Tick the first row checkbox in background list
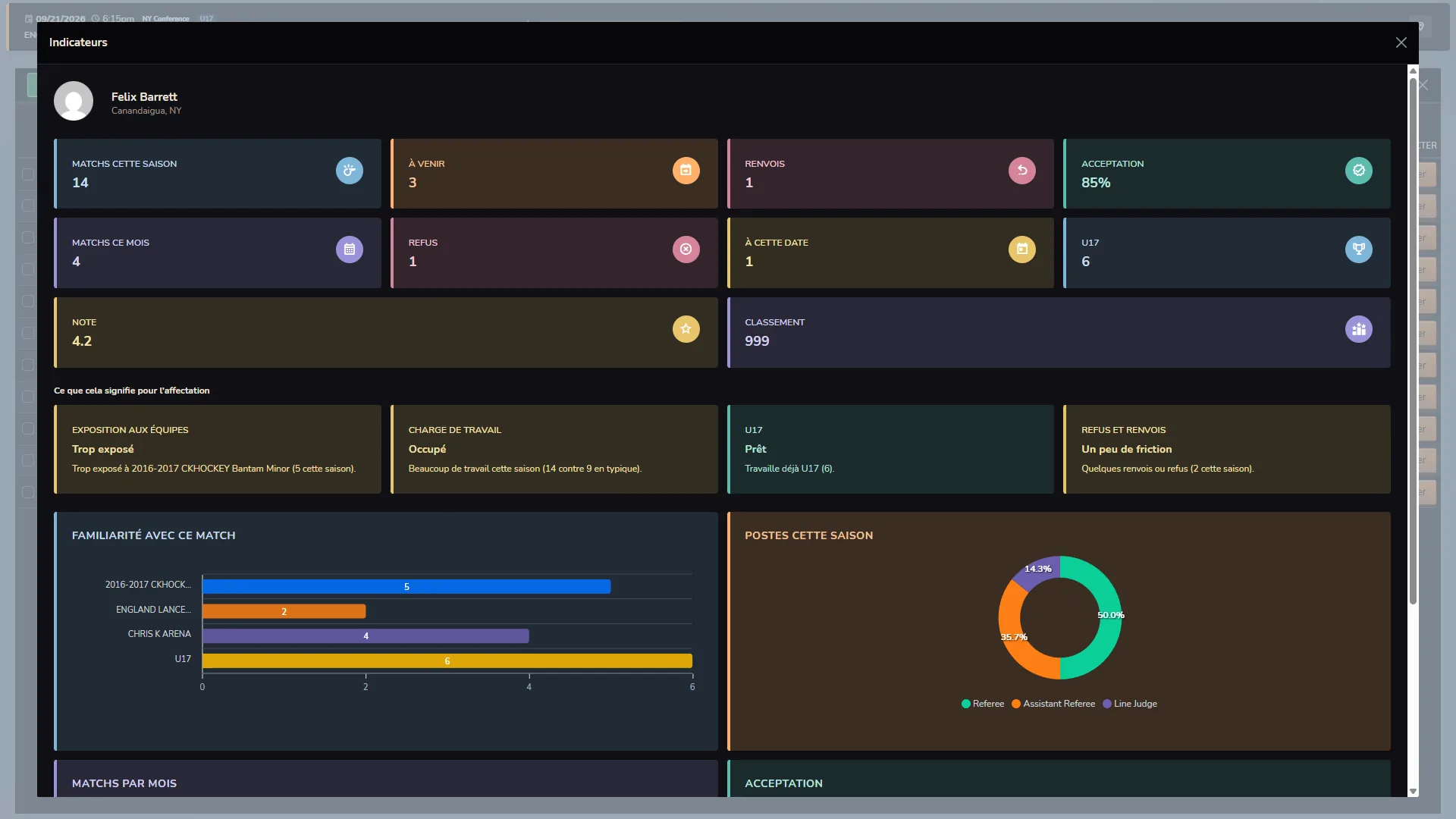1456x819 pixels. tap(28, 174)
